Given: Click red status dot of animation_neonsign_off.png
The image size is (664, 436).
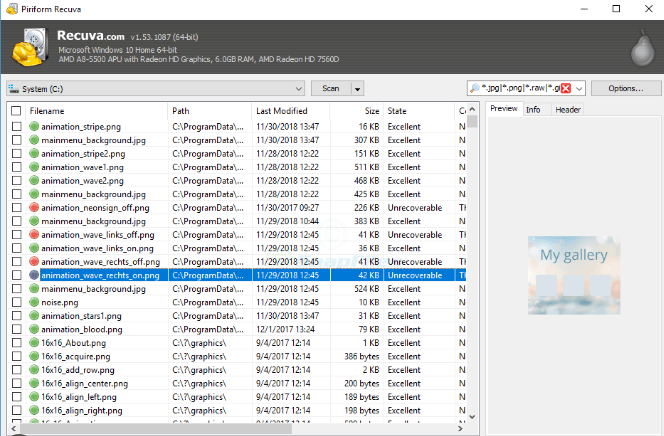Looking at the screenshot, I should (34, 207).
